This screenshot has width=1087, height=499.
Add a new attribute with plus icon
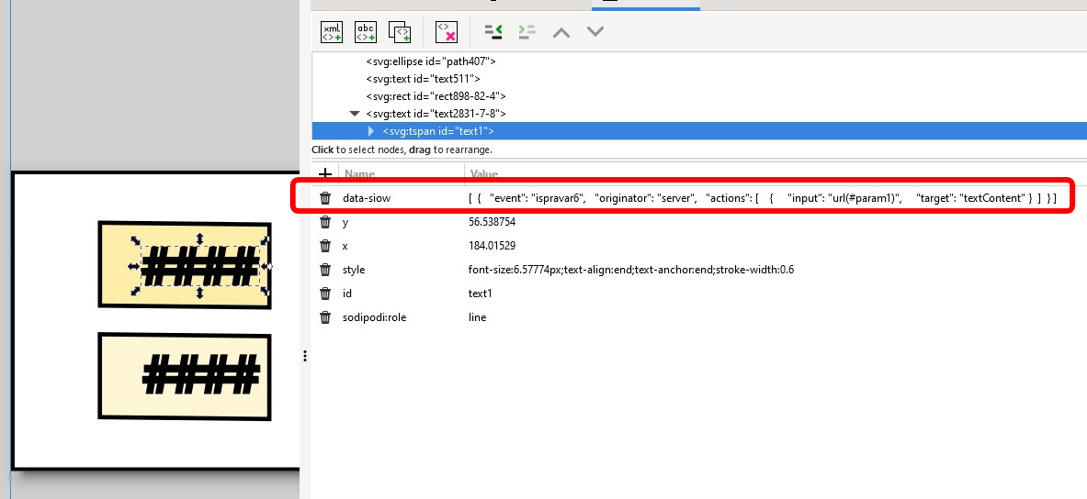coord(325,174)
